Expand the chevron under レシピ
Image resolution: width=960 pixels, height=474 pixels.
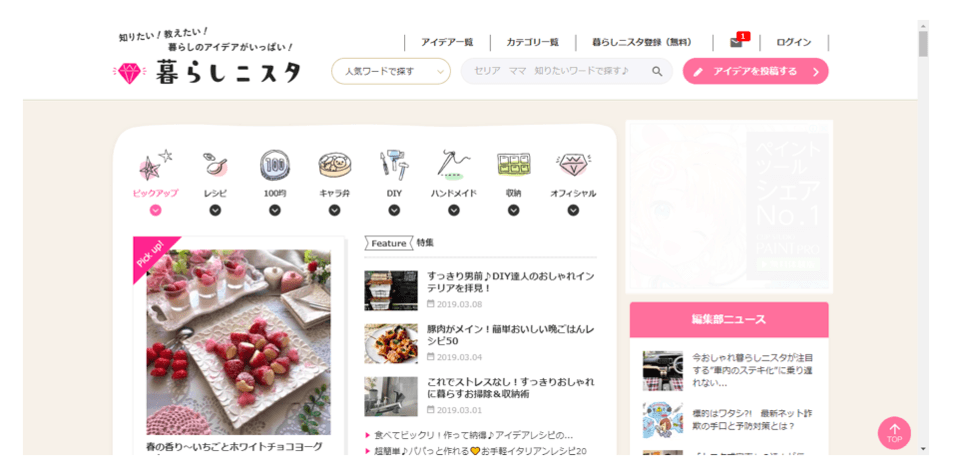pyautogui.click(x=215, y=210)
